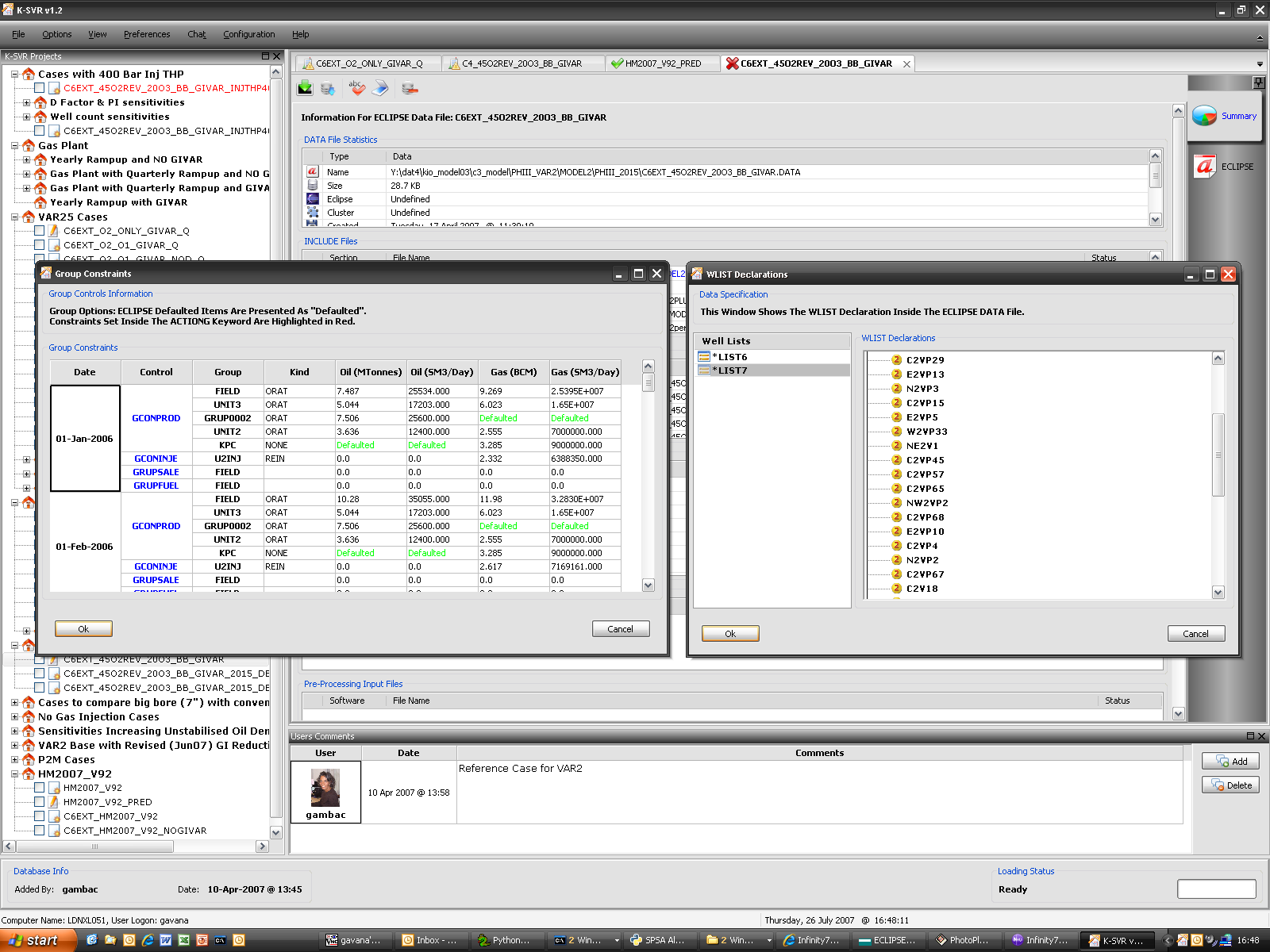Viewport: 1270px width, 952px height.
Task: Open the ECLIPSE side panel icon
Action: [1205, 167]
